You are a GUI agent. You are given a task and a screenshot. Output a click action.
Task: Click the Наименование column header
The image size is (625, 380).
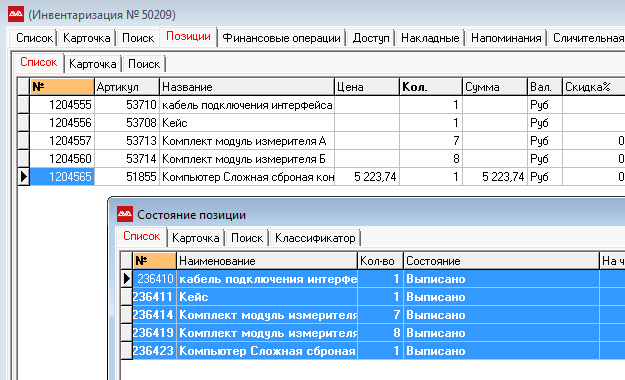267,261
